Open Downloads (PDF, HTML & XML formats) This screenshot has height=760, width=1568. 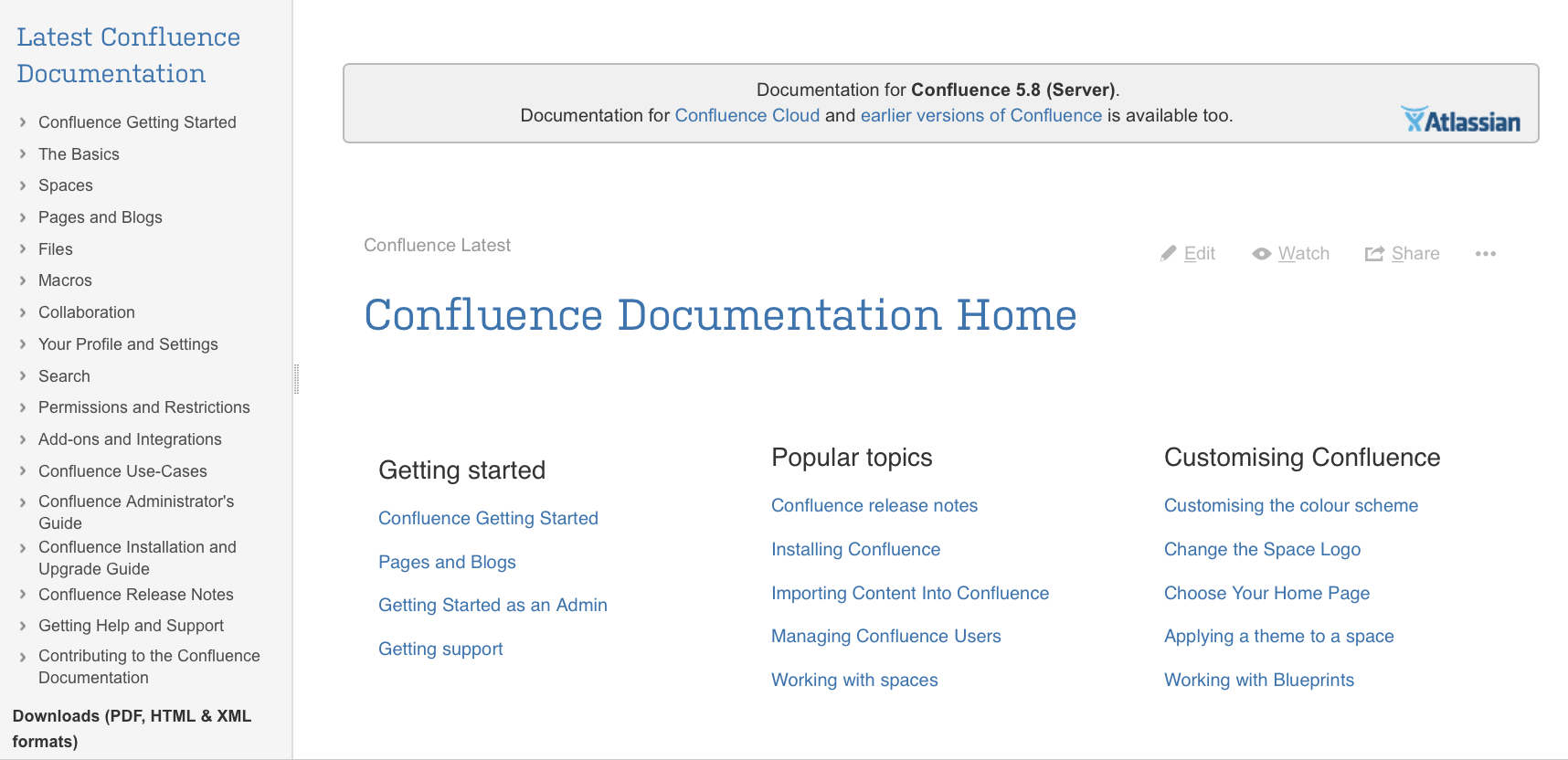132,729
